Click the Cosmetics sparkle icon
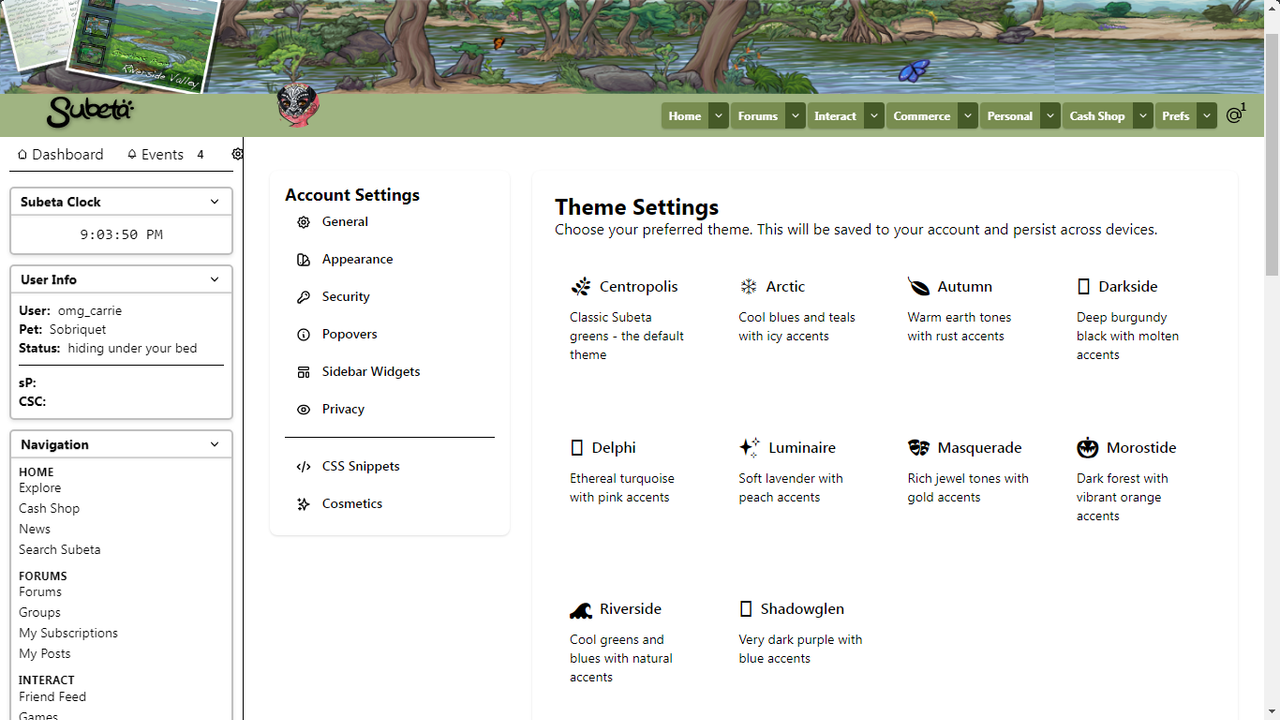The width and height of the screenshot is (1280, 720). tap(303, 504)
